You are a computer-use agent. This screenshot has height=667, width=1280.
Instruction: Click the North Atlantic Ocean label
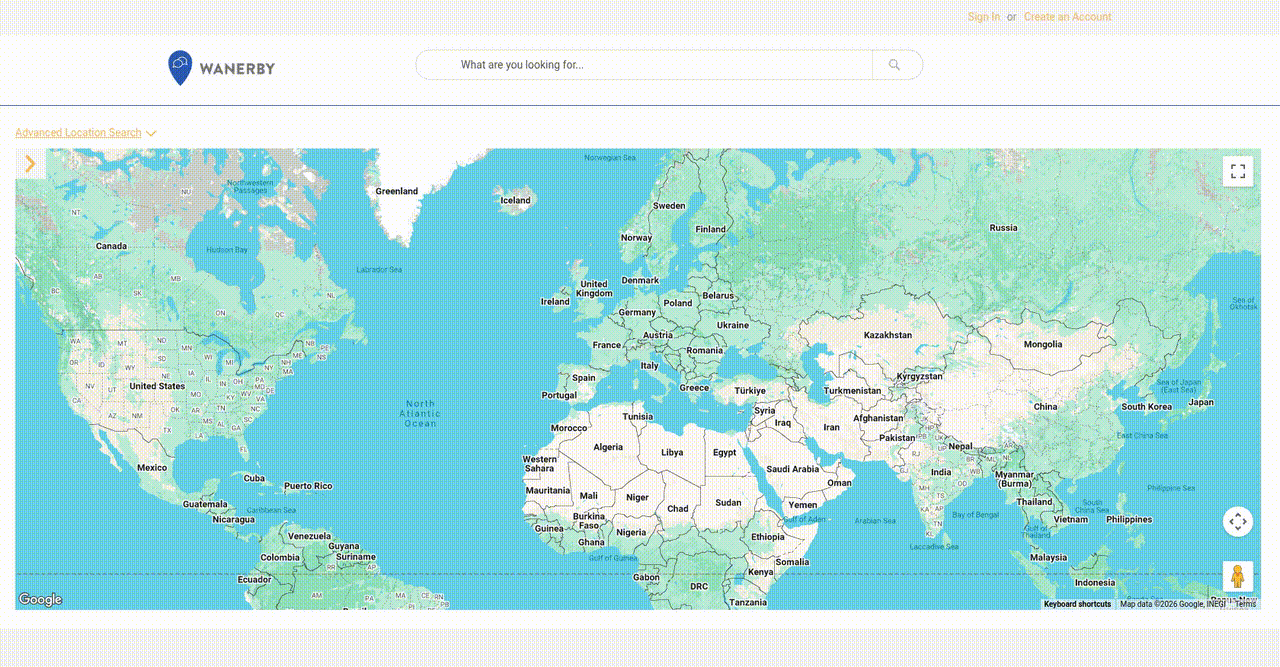pyautogui.click(x=420, y=414)
